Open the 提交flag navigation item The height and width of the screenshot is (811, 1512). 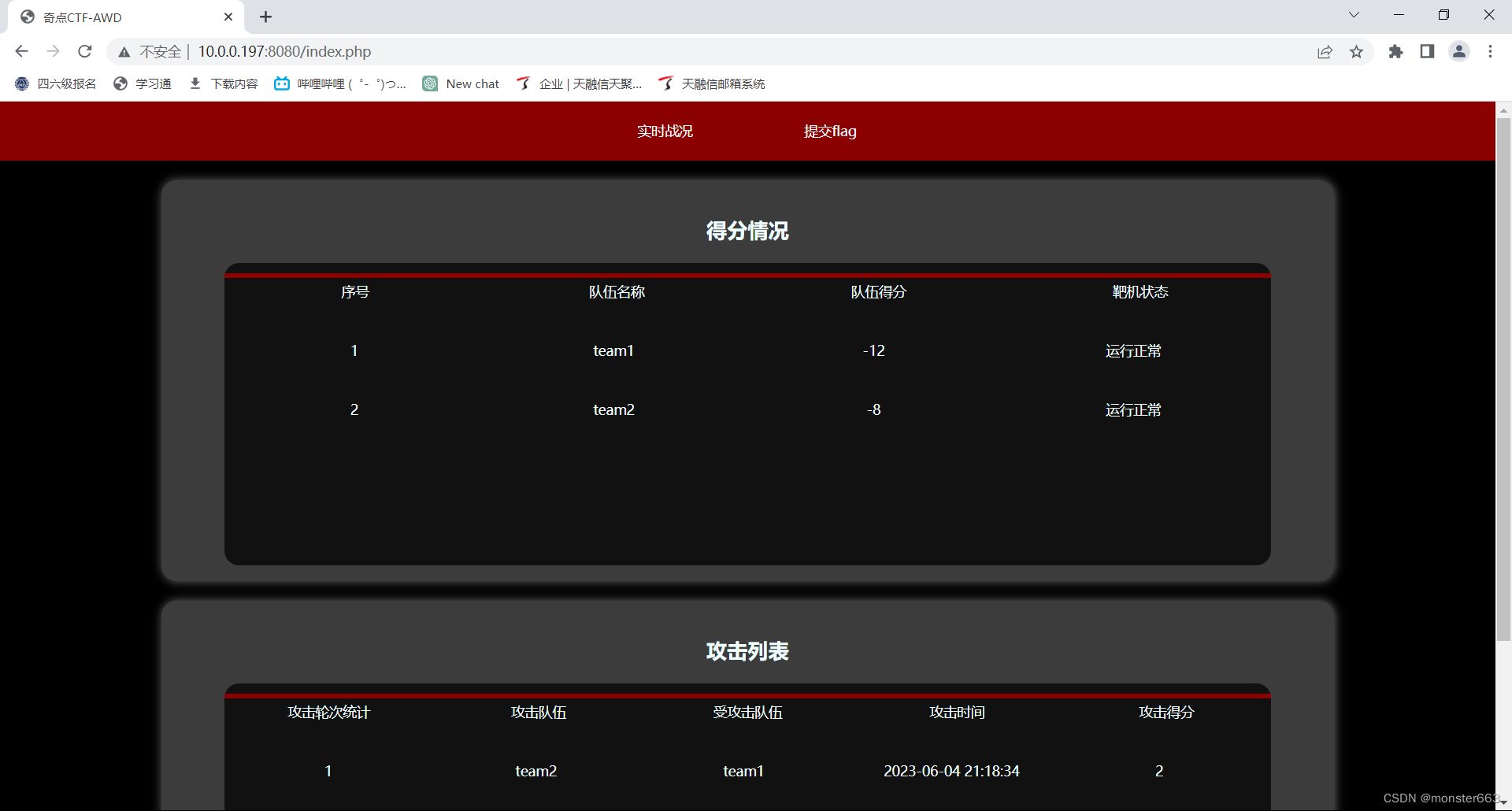(x=830, y=131)
